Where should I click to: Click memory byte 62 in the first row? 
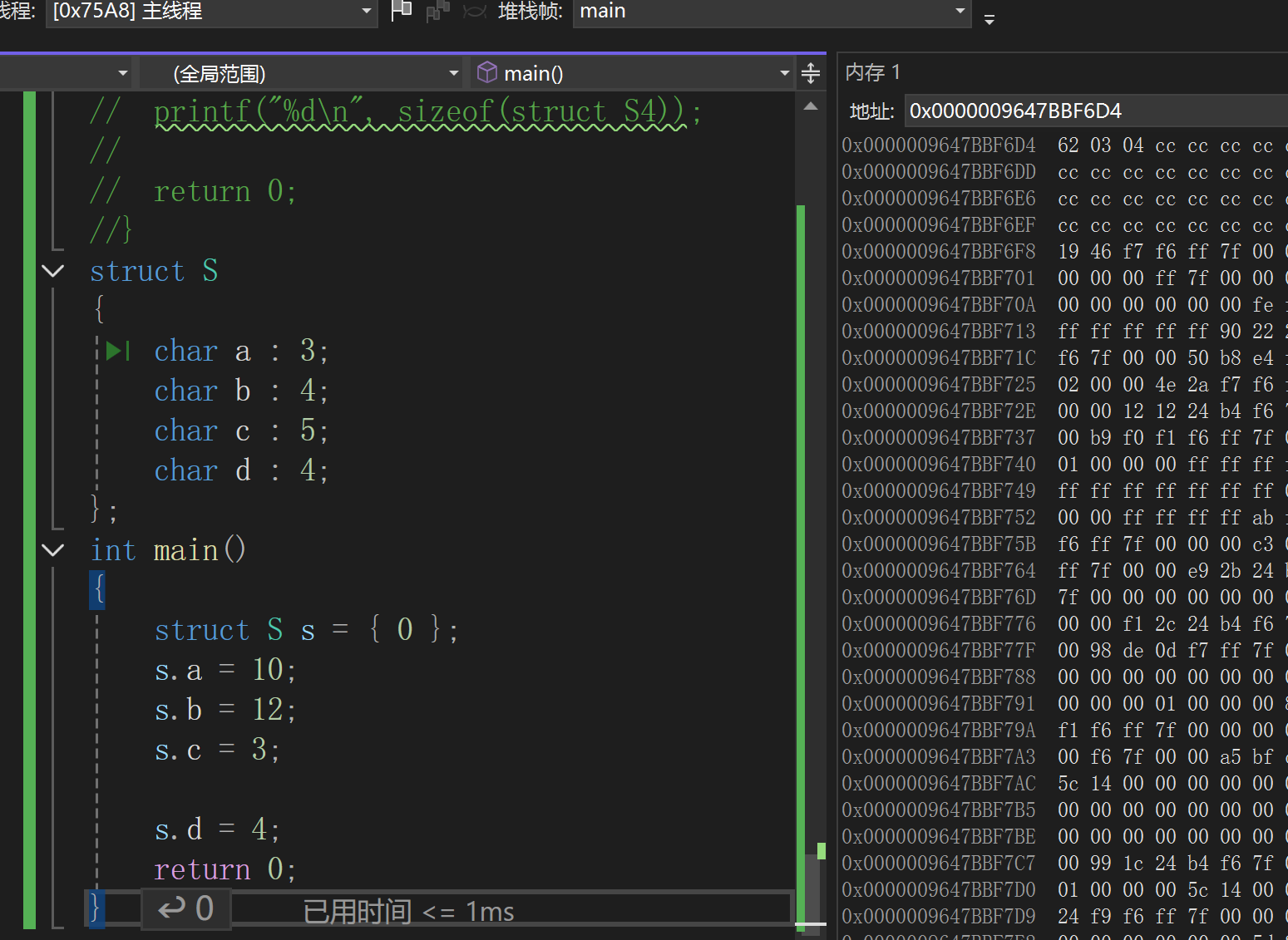tap(1068, 145)
